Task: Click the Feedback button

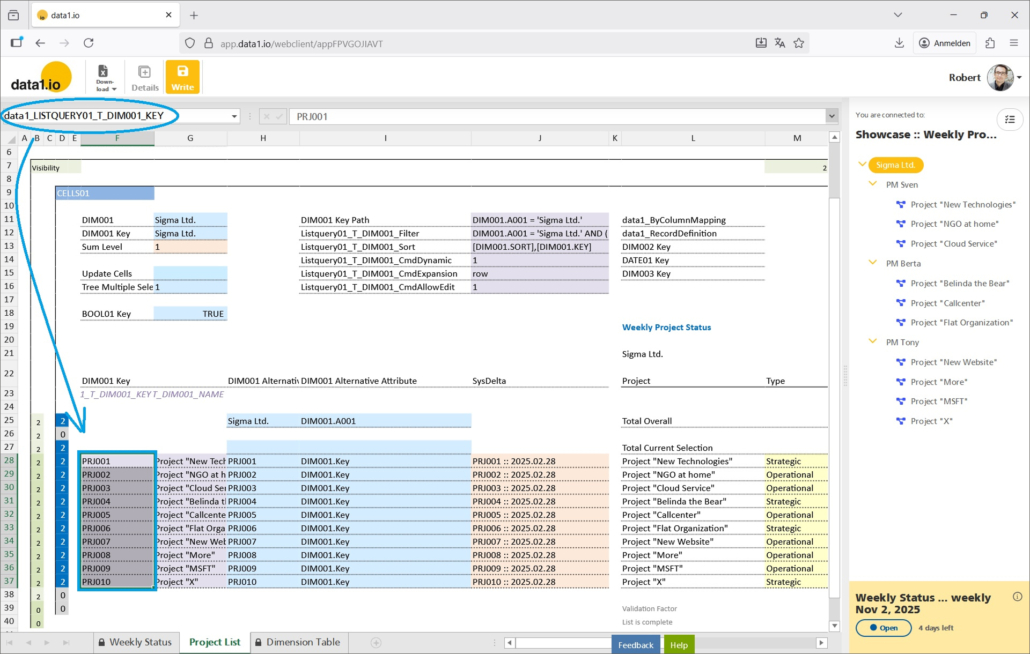Action: pyautogui.click(x=635, y=645)
